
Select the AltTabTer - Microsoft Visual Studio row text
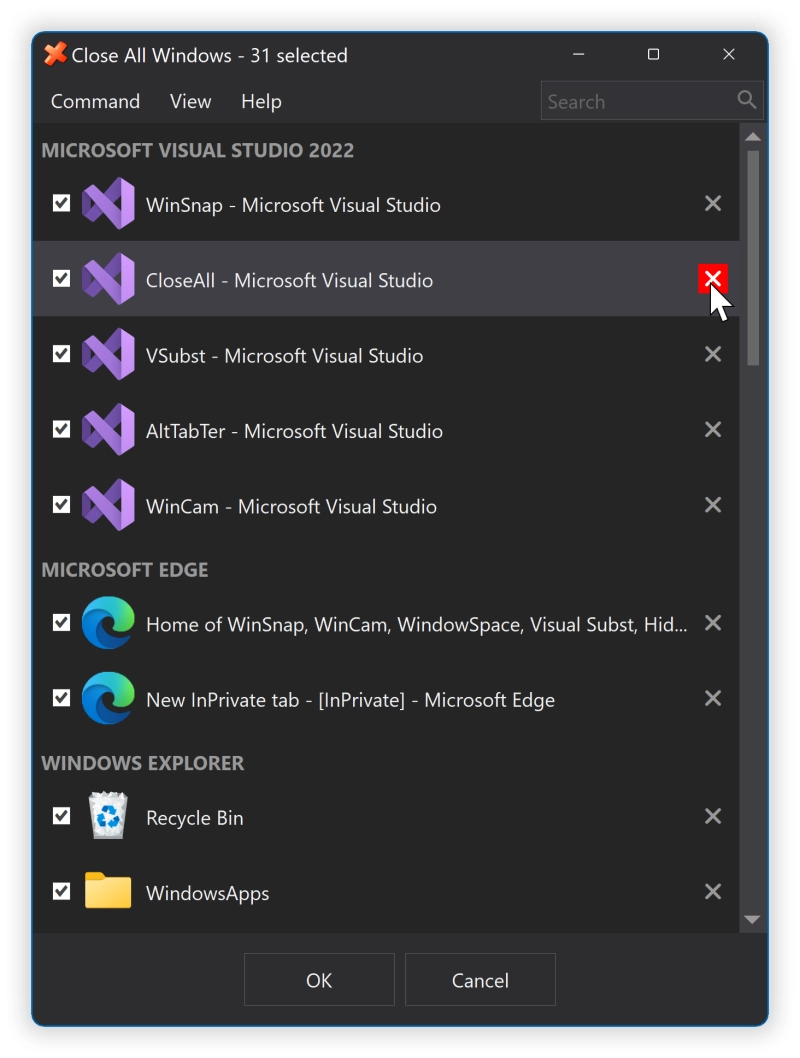294,431
